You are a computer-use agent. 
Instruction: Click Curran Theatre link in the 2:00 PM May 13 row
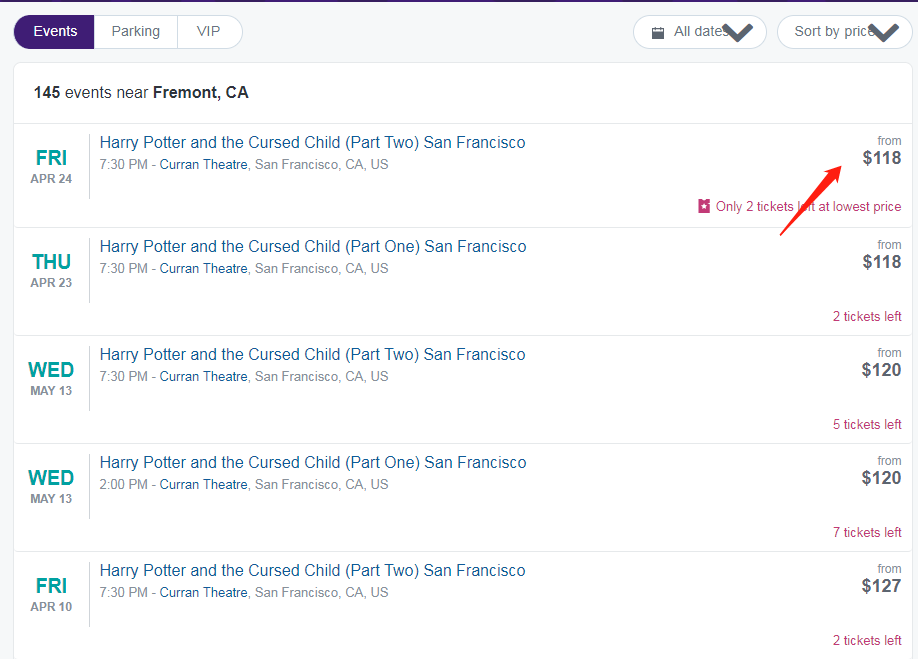(x=204, y=485)
